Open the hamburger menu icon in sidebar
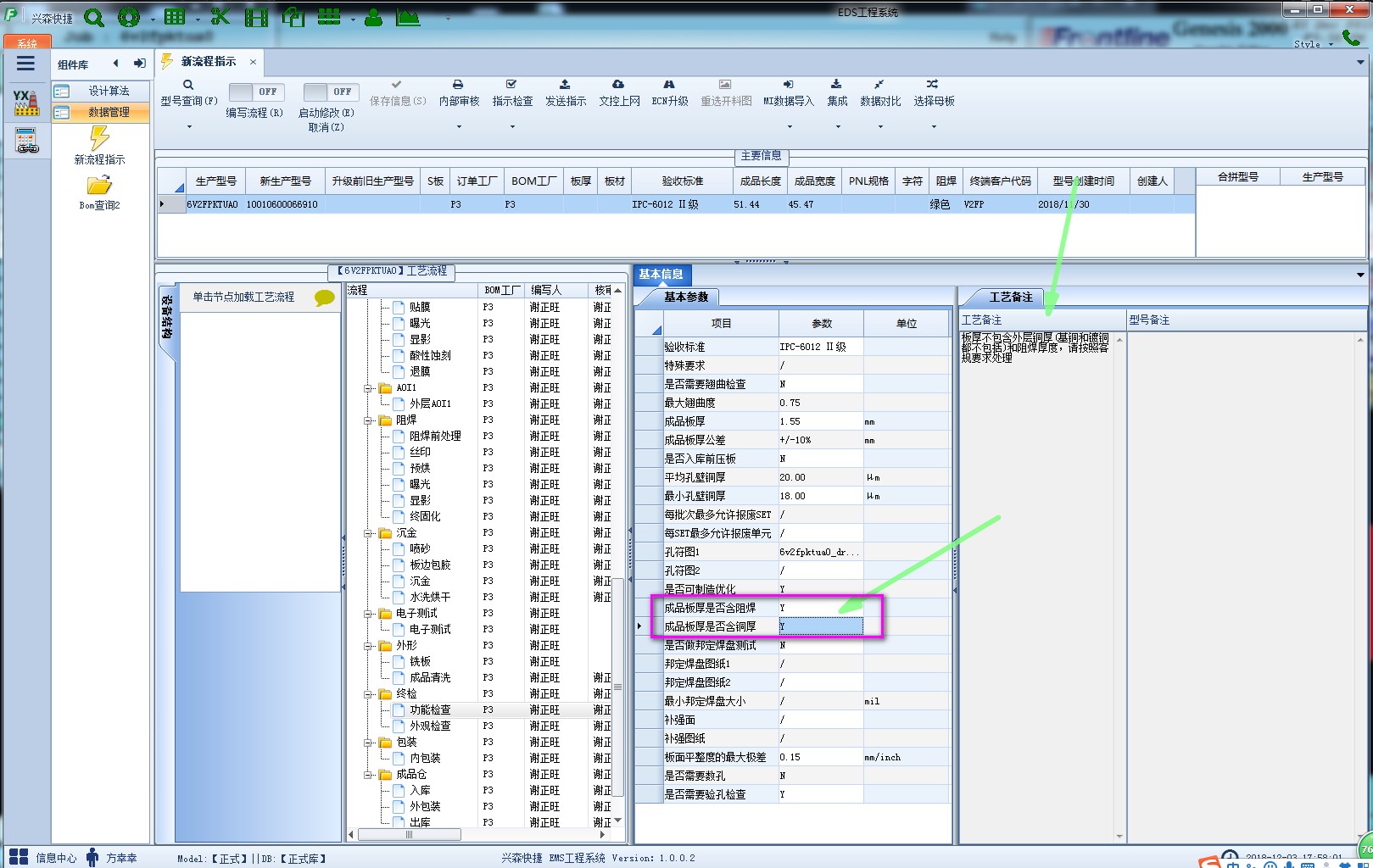 (25, 64)
